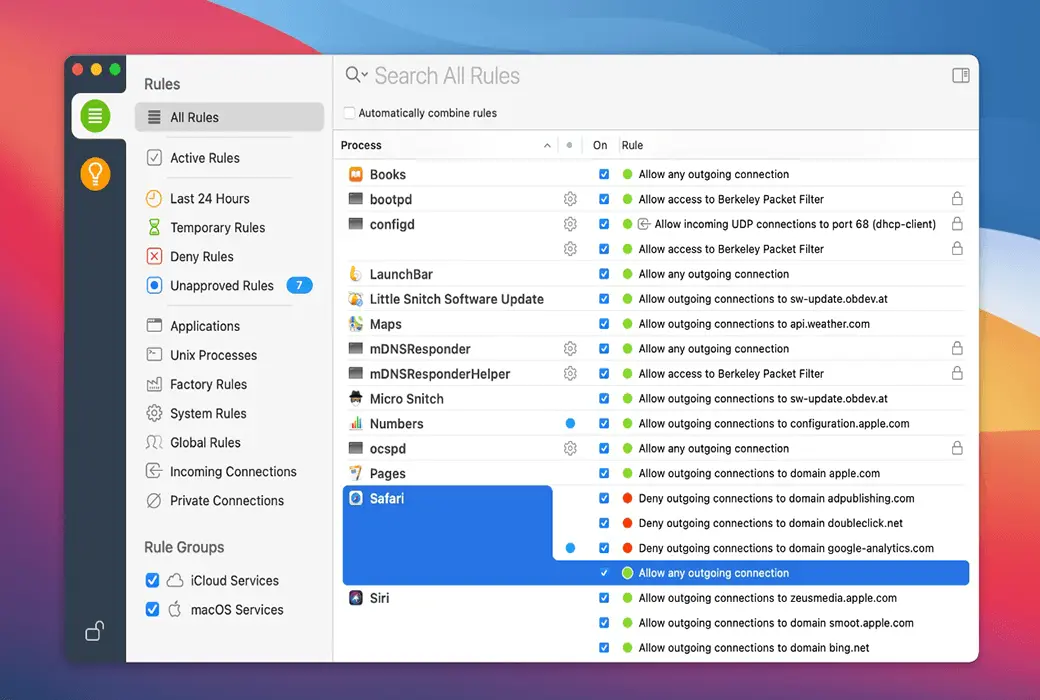Select rule for zeusmedia.apple.com
This screenshot has width=1040, height=700.
click(767, 598)
